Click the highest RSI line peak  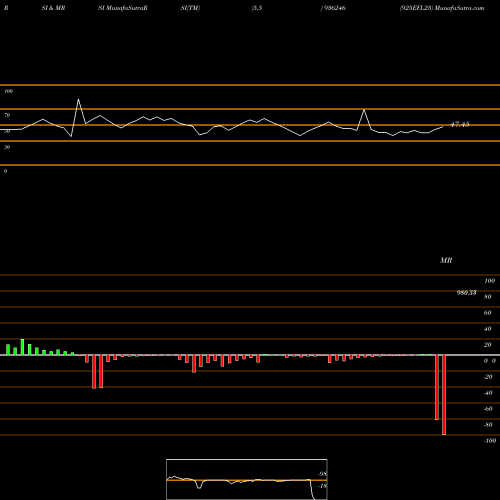click(78, 99)
